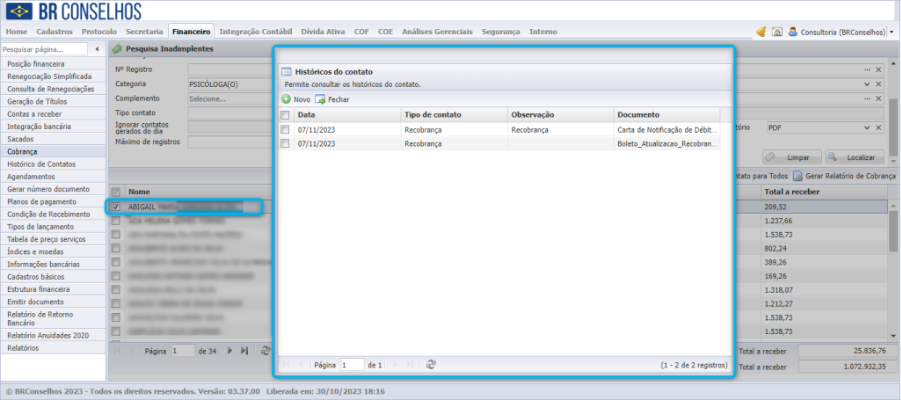Open the Segurança menu
Image resolution: width=901 pixels, height=400 pixels.
coord(500,32)
